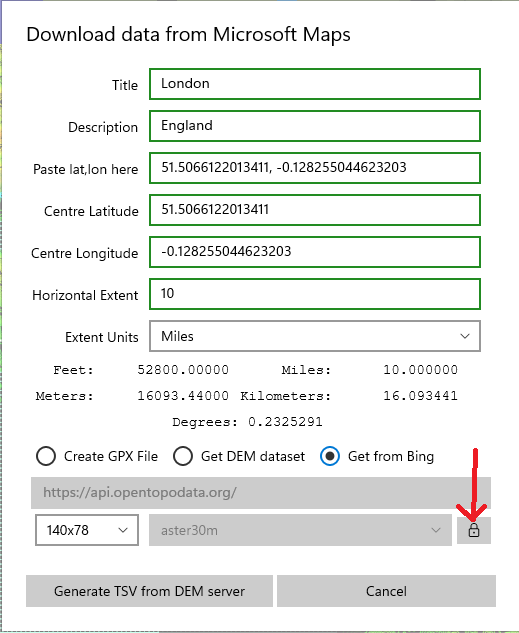Click the Horizontal Extent field showing 10

(x=315, y=294)
